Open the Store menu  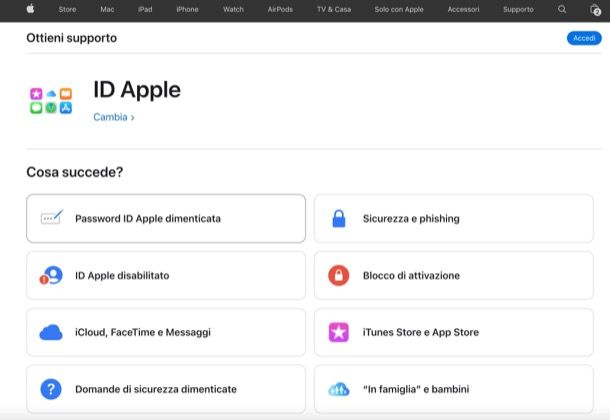pyautogui.click(x=67, y=9)
